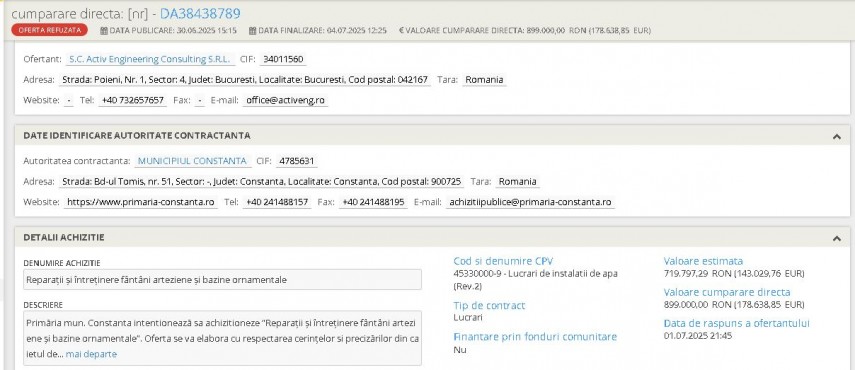Open the DA38438789 purchase link

point(200,14)
